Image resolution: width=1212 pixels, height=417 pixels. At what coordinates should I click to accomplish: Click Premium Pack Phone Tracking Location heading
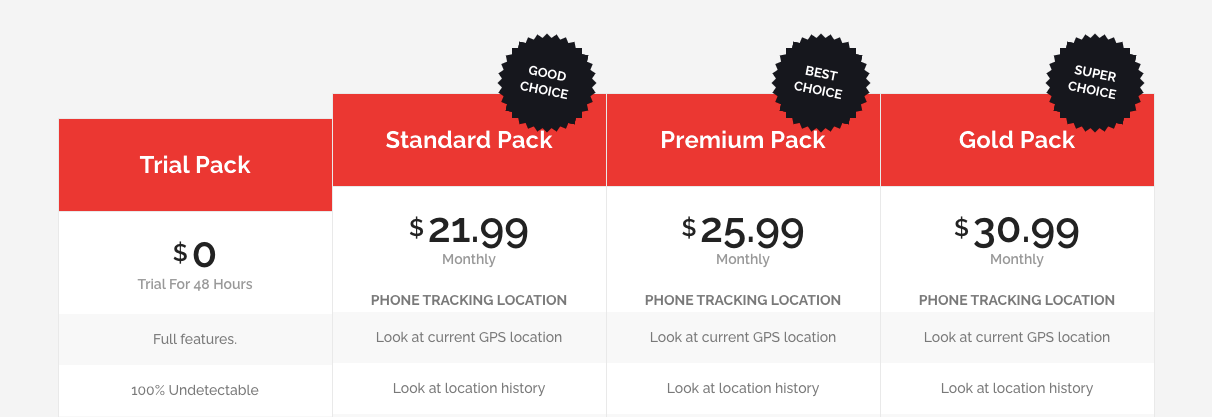[743, 300]
